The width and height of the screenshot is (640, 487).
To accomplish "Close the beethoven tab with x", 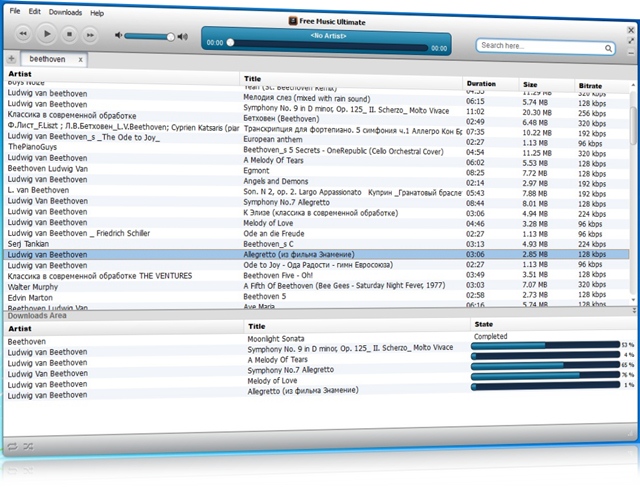I will click(x=80, y=60).
